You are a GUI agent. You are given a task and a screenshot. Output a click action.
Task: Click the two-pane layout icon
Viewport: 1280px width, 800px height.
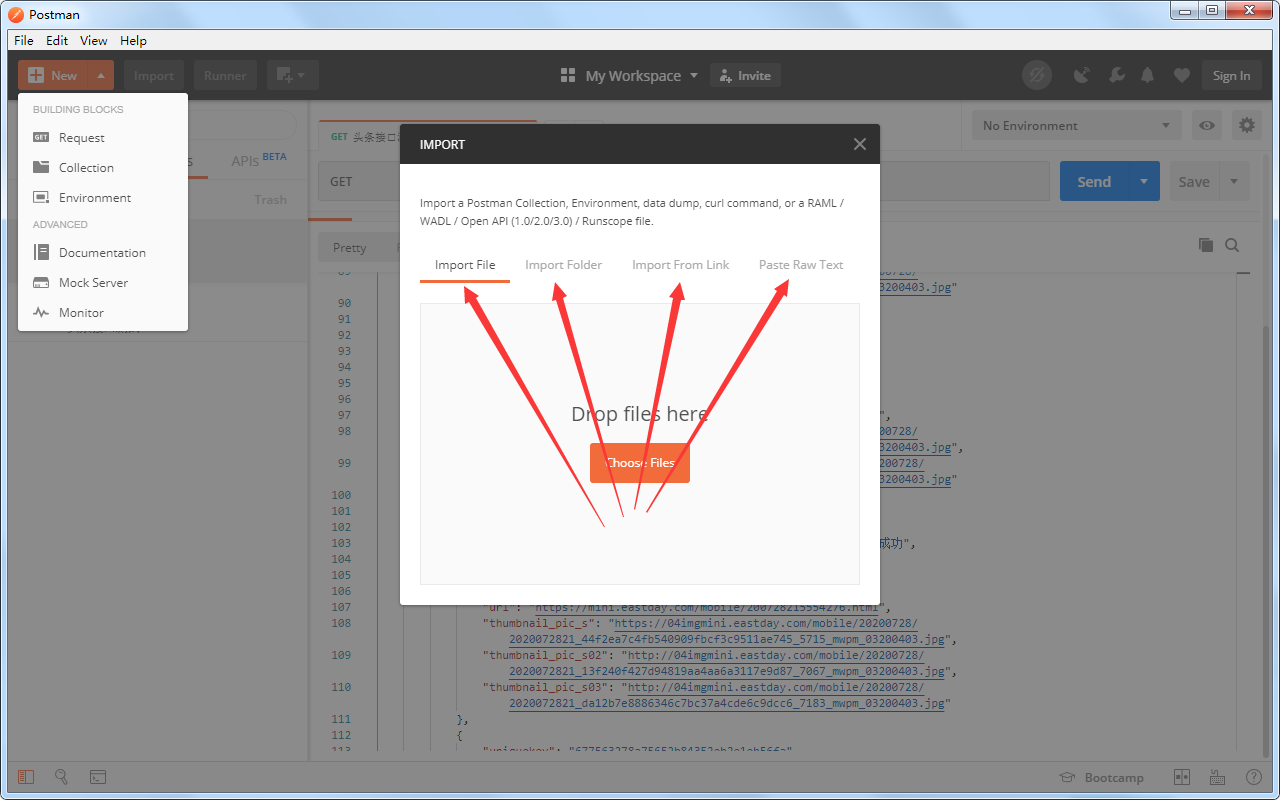tap(1182, 777)
